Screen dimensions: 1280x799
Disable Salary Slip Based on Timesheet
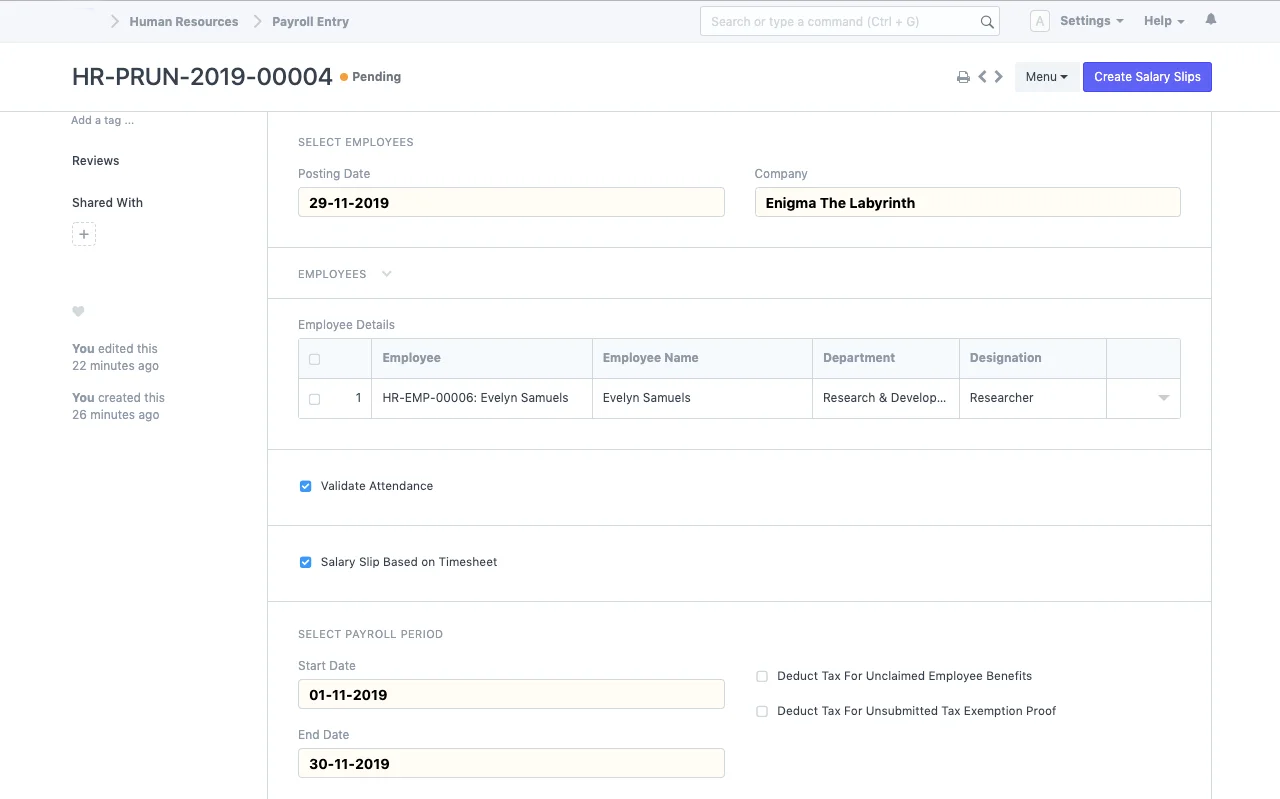point(305,562)
